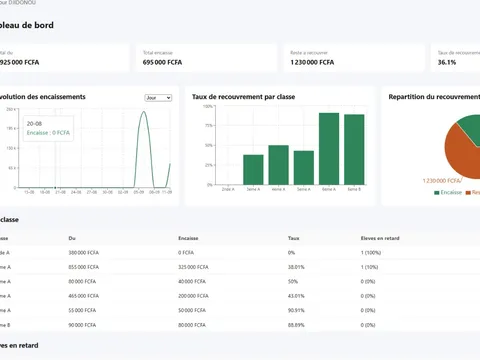Click the 43.01% rate cell

coord(296,296)
